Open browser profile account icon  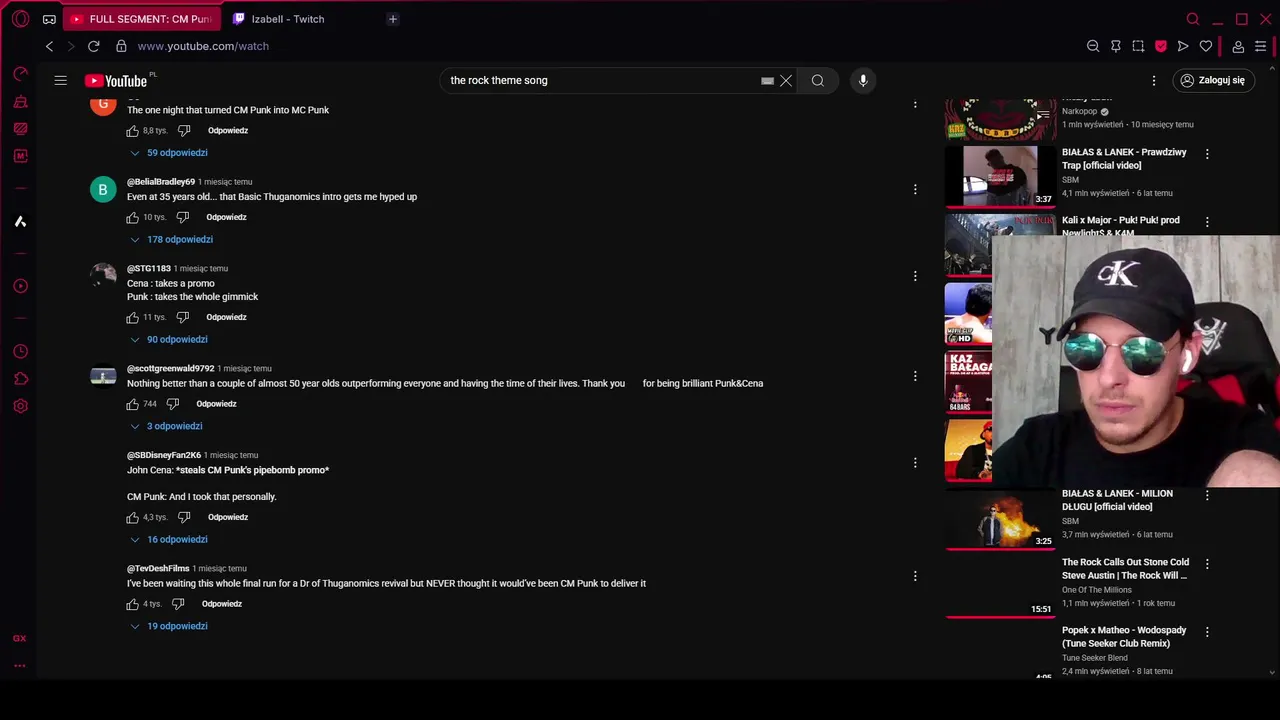(1238, 46)
